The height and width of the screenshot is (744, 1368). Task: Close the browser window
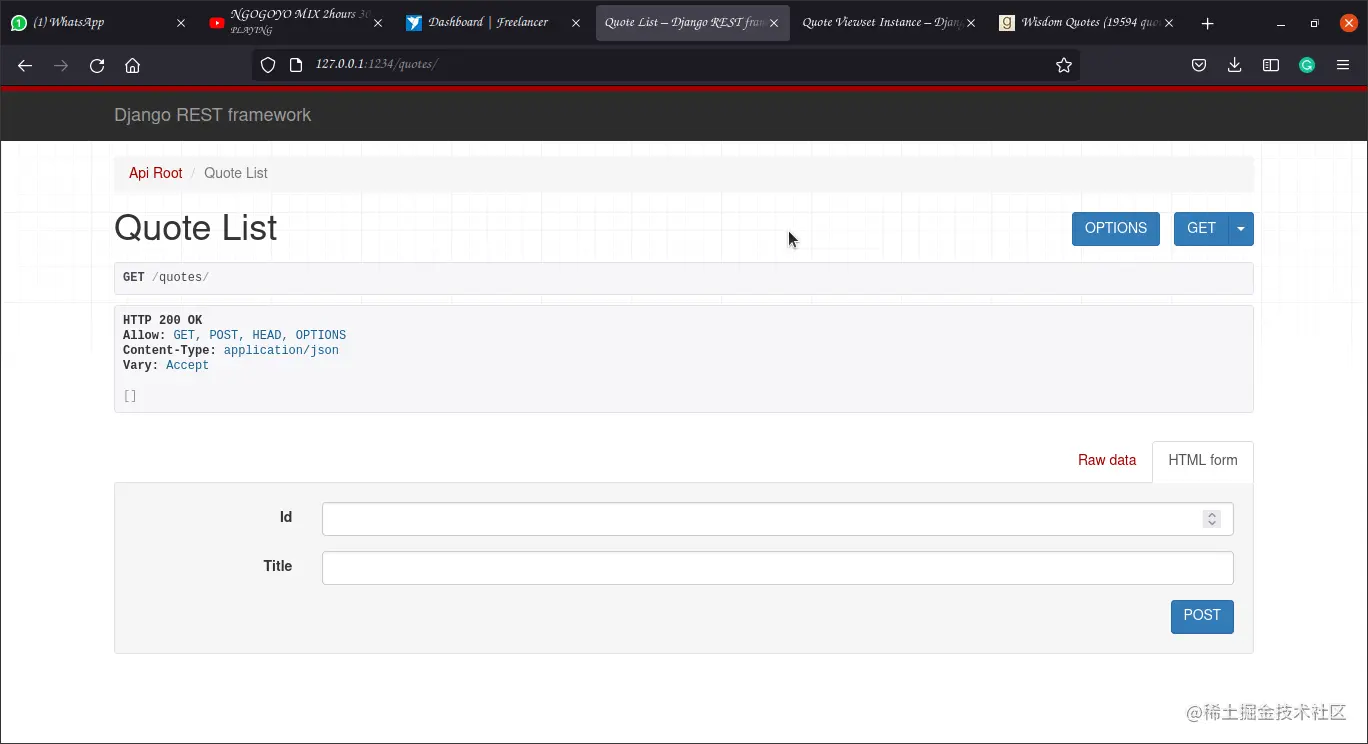[x=1348, y=23]
